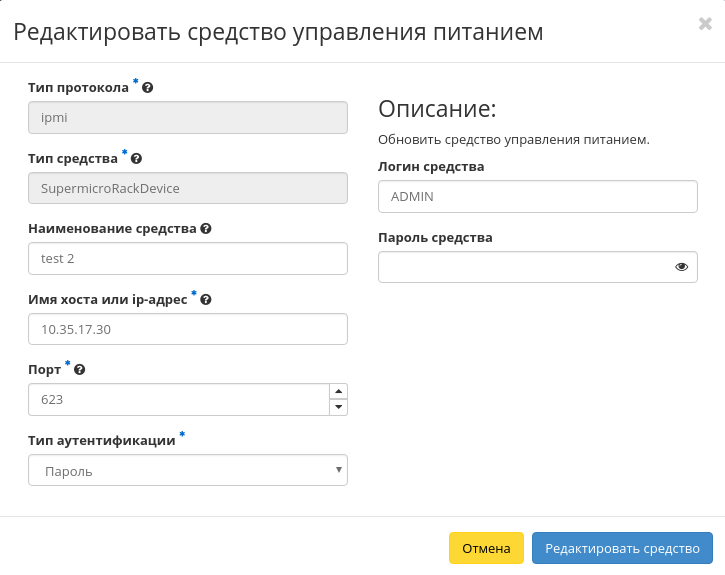Image resolution: width=725 pixels, height=575 pixels.
Task: Open the Тип аутентификации dropdown
Action: [188, 470]
